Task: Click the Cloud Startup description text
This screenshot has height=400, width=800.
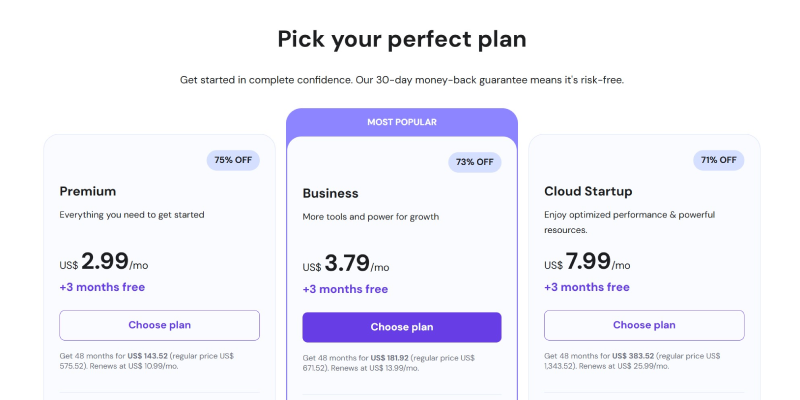Action: (x=630, y=222)
